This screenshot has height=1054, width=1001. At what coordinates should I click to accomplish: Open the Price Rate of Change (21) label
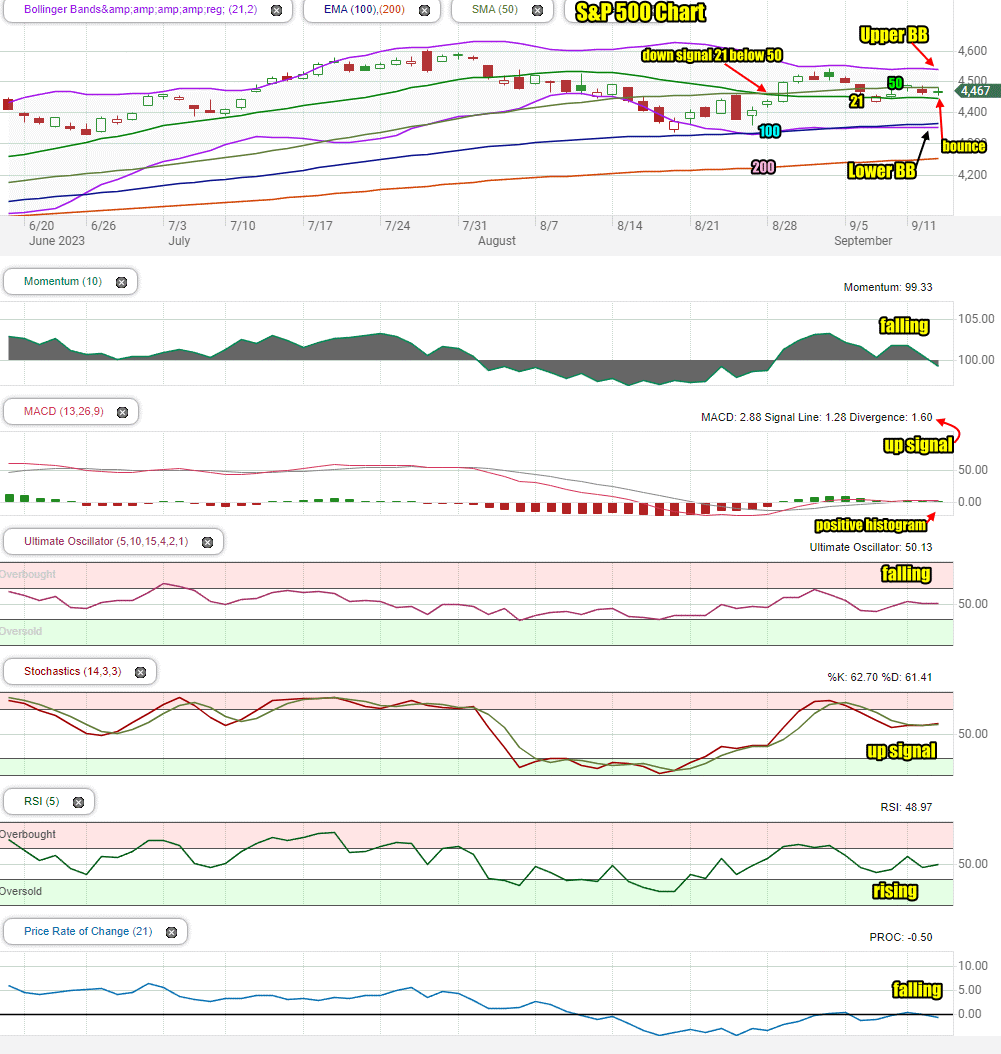click(88, 931)
